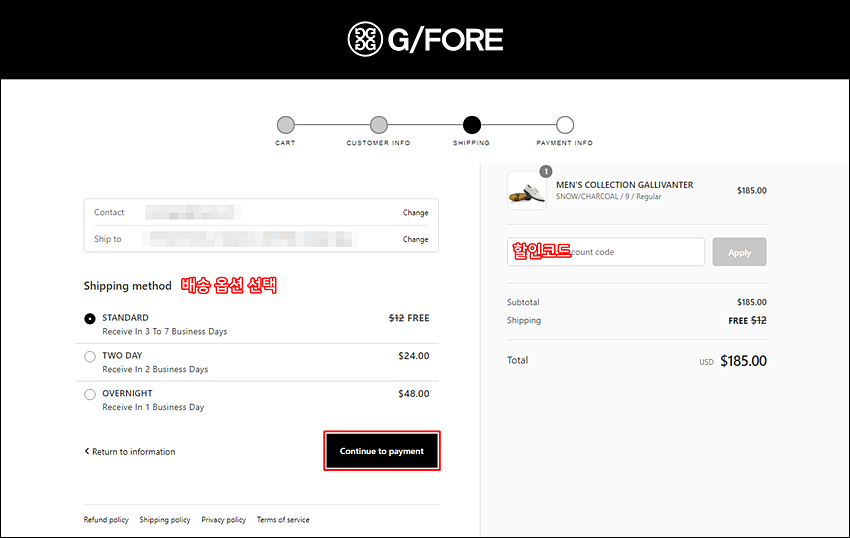Open the Privacy policy link

pyautogui.click(x=223, y=520)
